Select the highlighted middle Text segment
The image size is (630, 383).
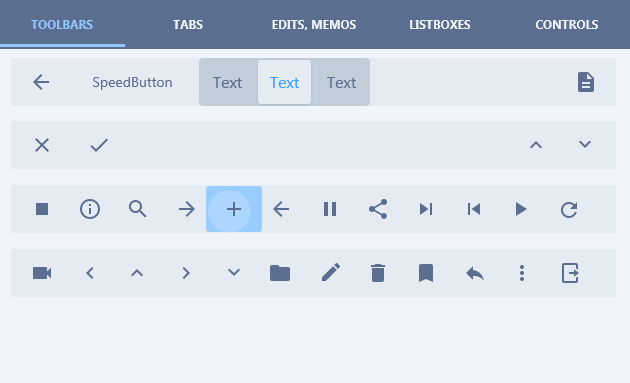tap(284, 82)
